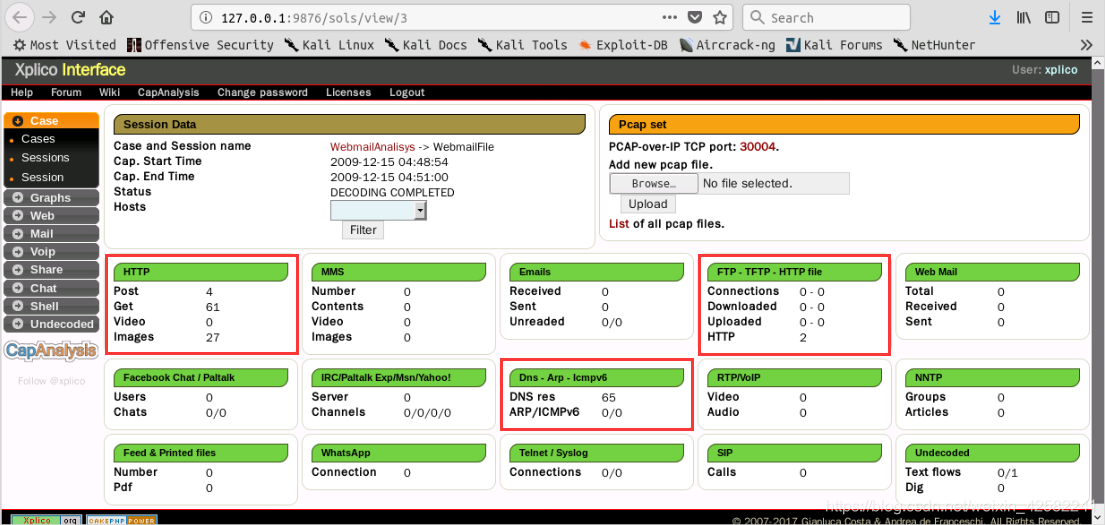The image size is (1105, 525).
Task: Click the DNS res value 65
Action: pos(609,397)
